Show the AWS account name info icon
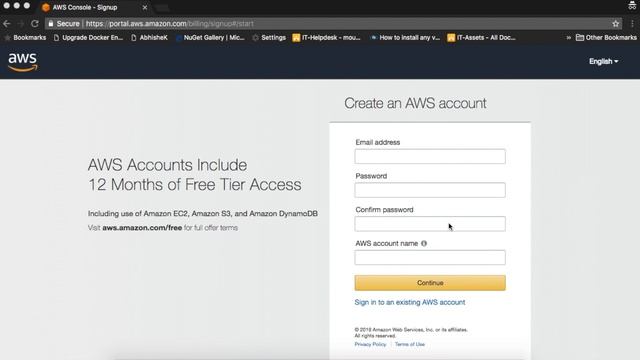Image resolution: width=640 pixels, height=360 pixels. [x=424, y=243]
